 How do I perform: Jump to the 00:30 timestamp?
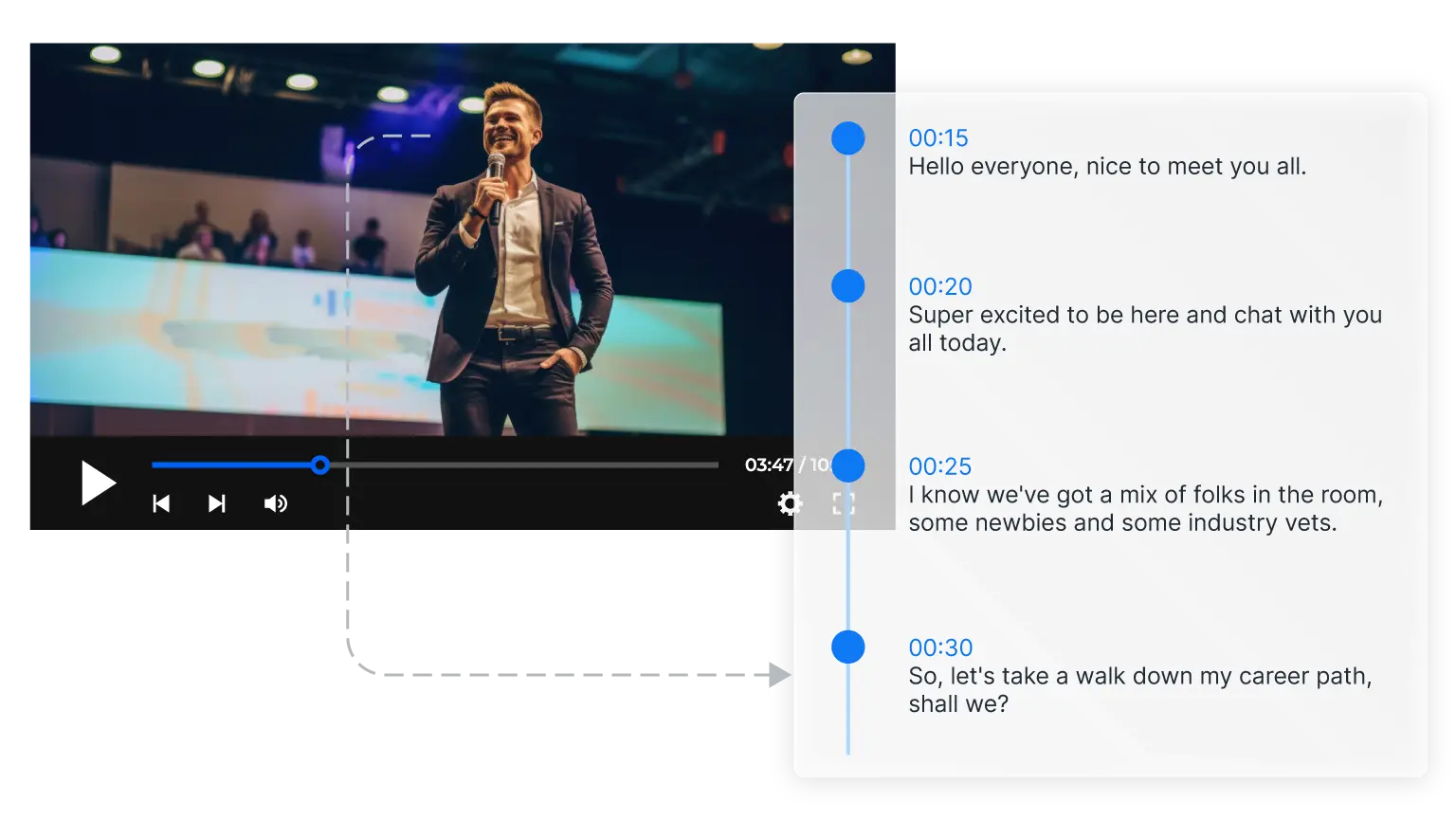coord(940,647)
